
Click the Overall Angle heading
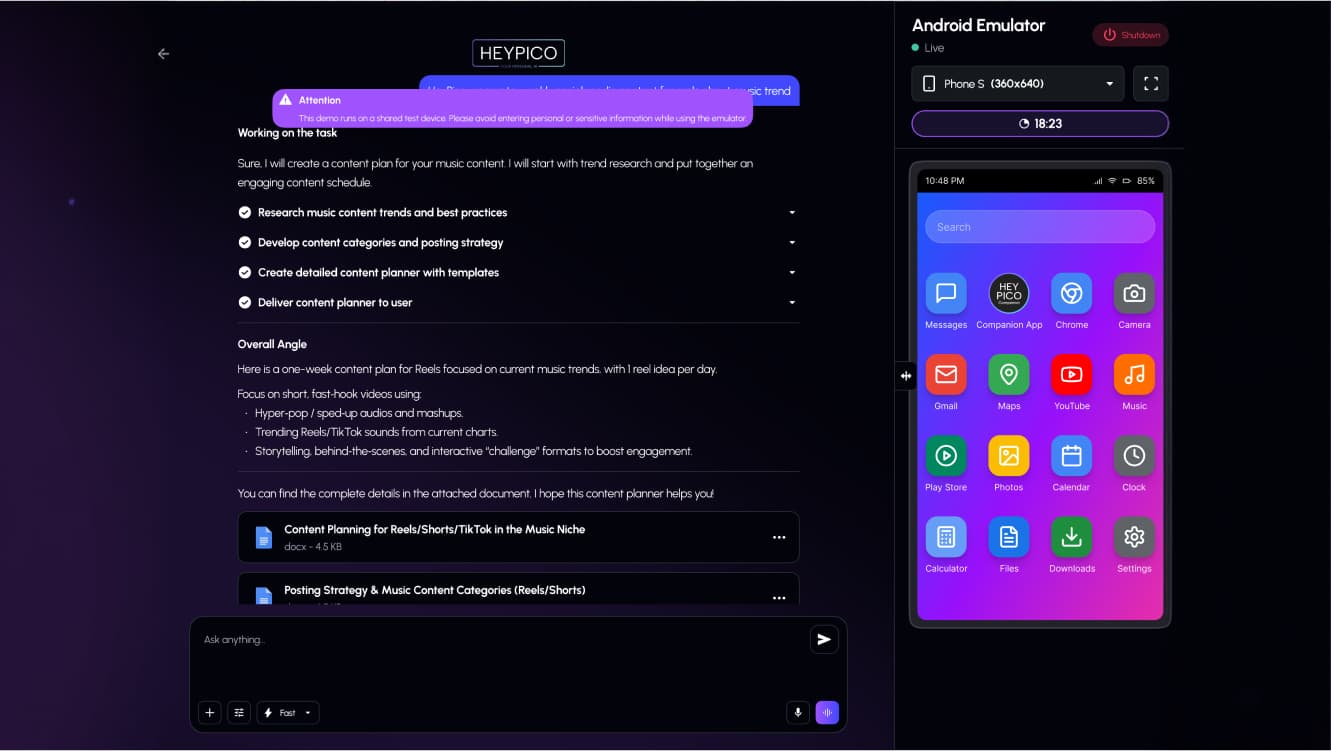[x=272, y=344]
